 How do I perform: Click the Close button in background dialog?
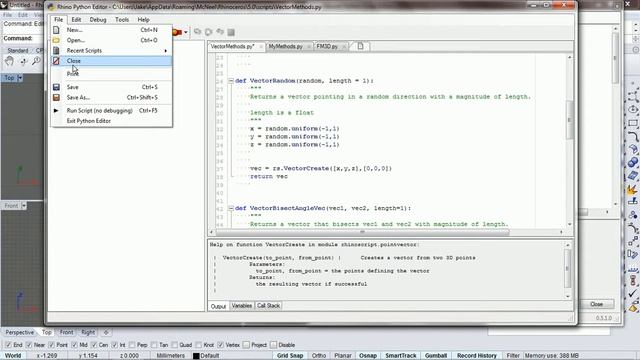(596, 304)
